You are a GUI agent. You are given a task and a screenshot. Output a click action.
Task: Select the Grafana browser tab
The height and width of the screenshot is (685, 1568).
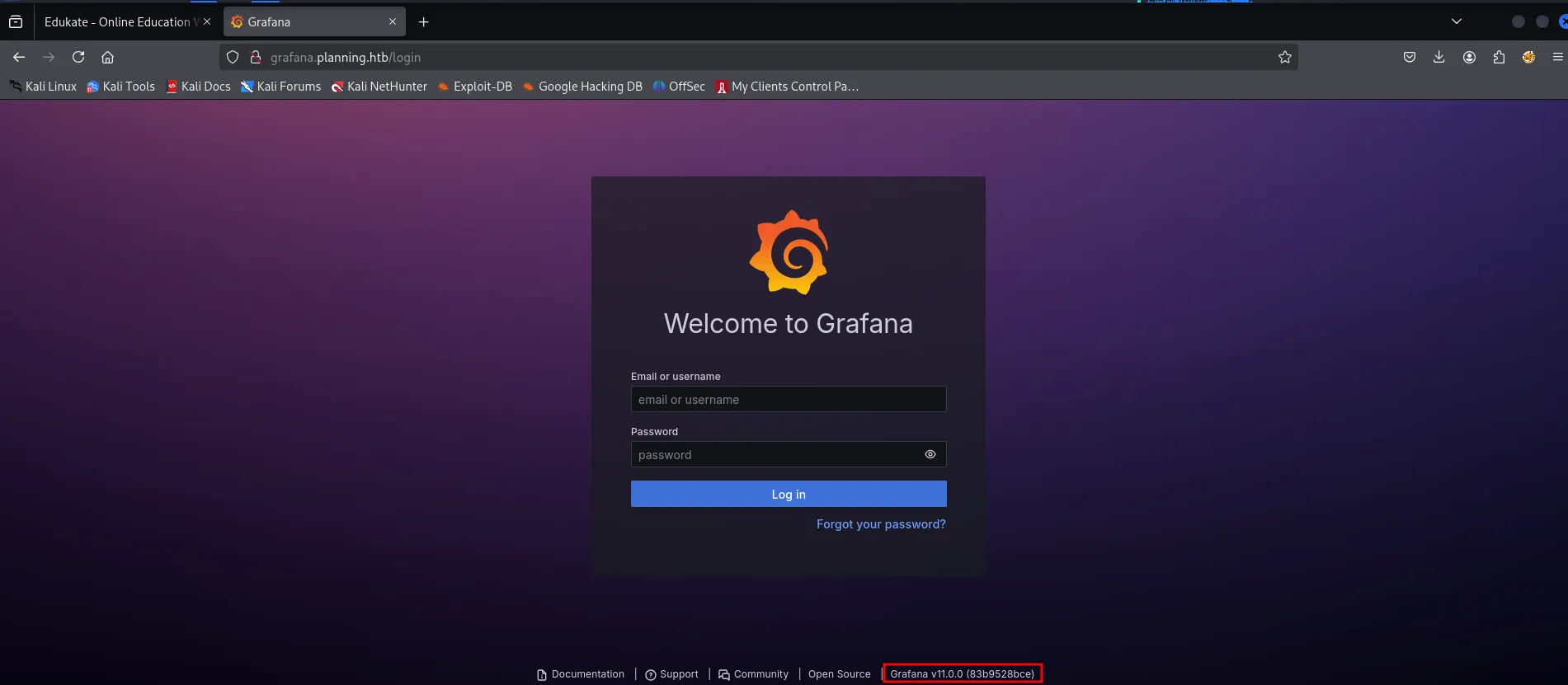point(314,22)
